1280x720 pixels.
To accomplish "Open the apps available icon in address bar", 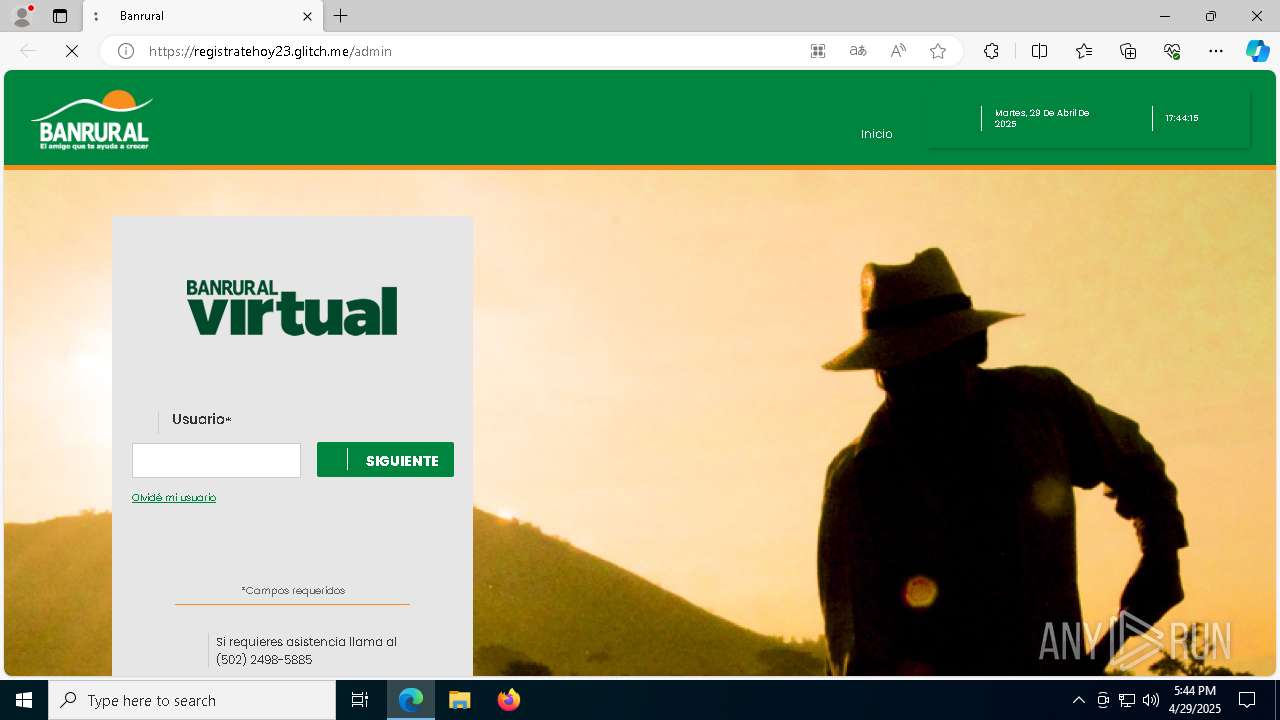I will pos(818,51).
